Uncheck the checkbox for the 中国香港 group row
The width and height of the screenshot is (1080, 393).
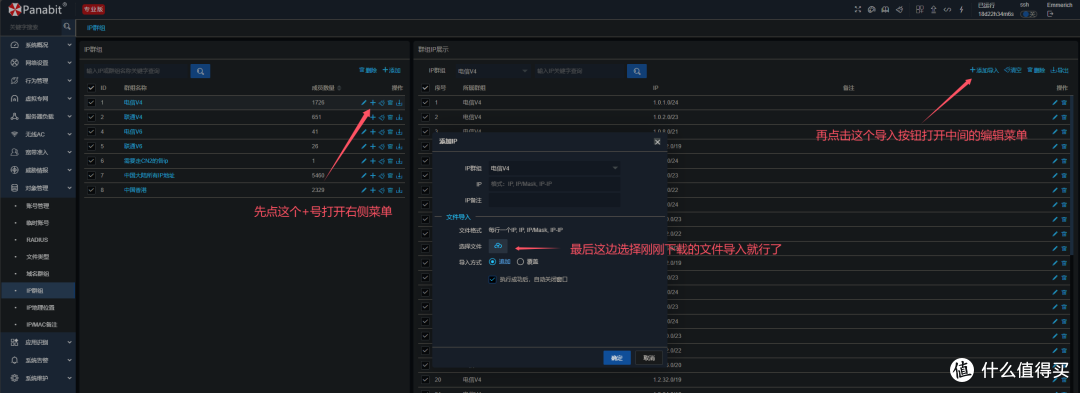91,190
